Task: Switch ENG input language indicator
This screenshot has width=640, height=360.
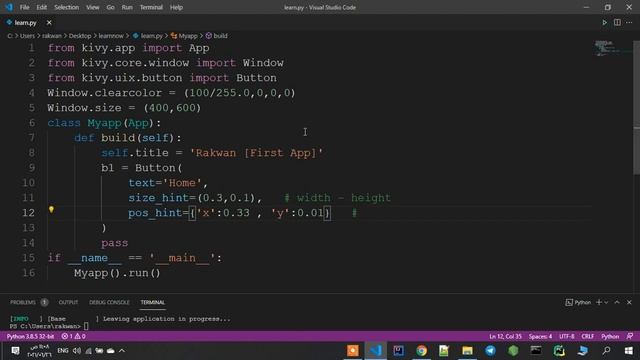Action: coord(62,351)
